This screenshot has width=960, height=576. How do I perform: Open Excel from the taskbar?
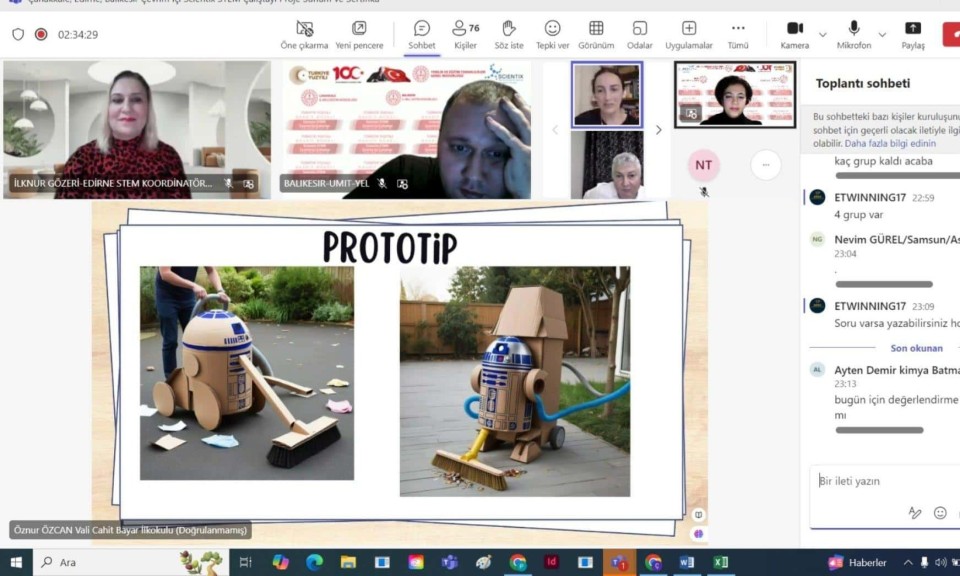[x=721, y=562]
